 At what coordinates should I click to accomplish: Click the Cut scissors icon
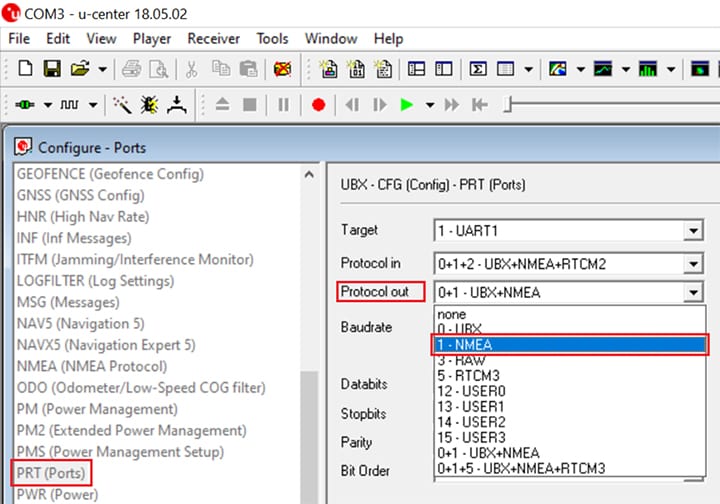pos(191,69)
